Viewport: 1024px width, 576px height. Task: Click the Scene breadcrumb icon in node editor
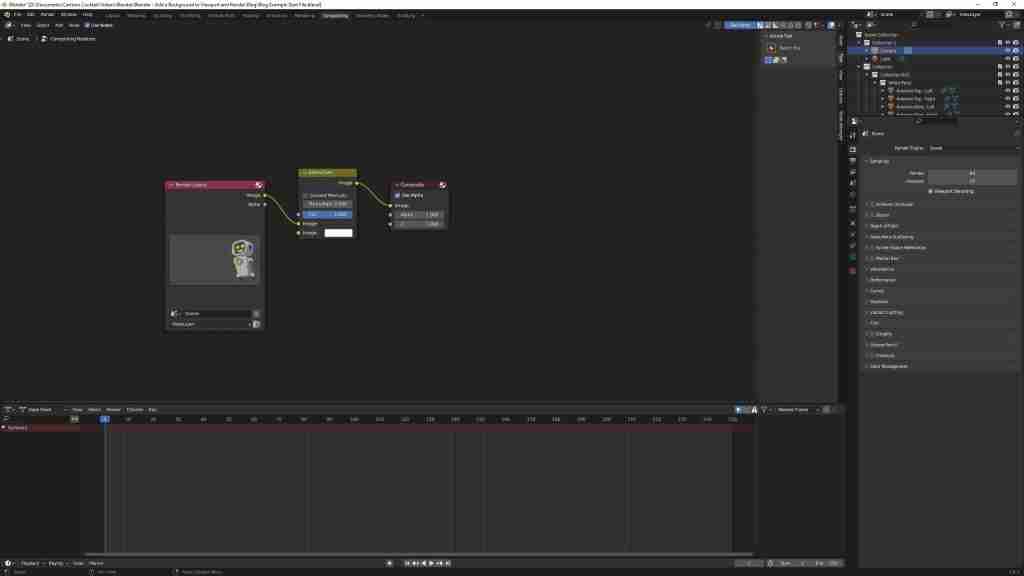click(10, 39)
